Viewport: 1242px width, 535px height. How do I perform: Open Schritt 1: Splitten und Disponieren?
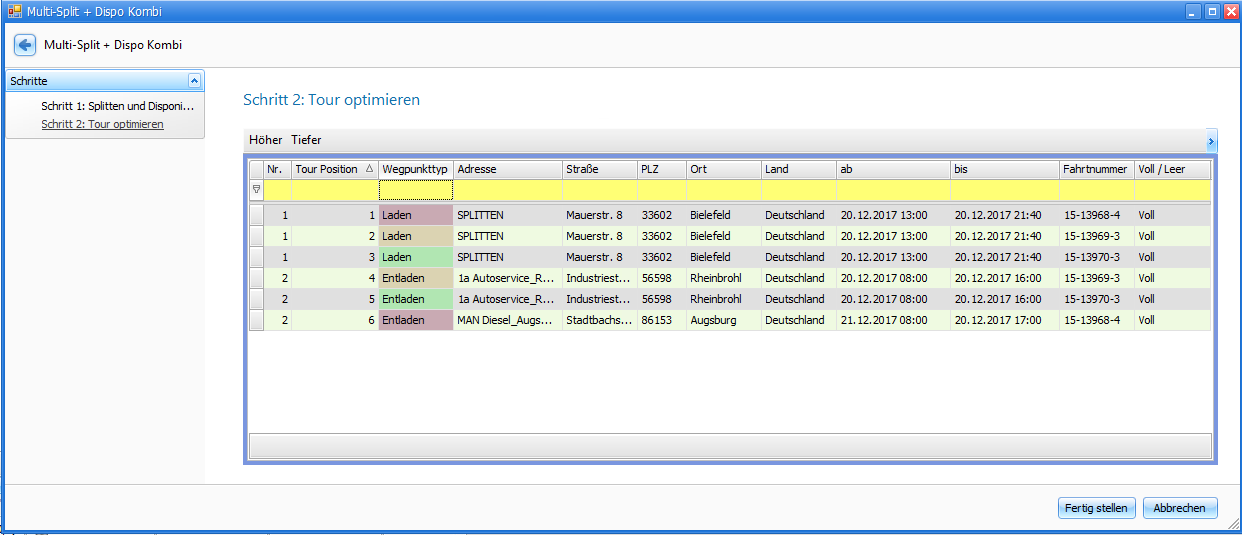(x=117, y=106)
